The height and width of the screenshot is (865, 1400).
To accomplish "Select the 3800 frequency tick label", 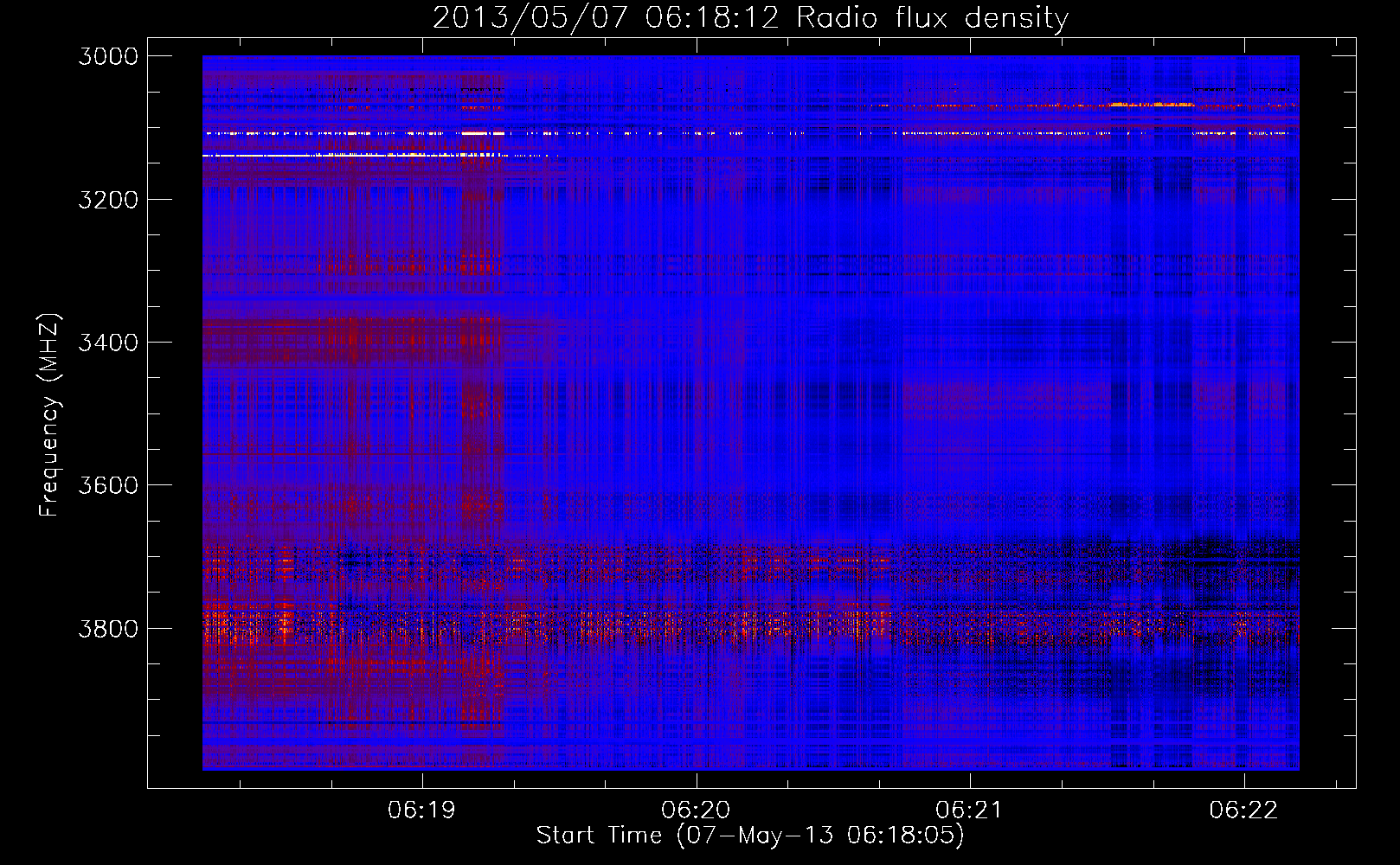I will 108,628.
